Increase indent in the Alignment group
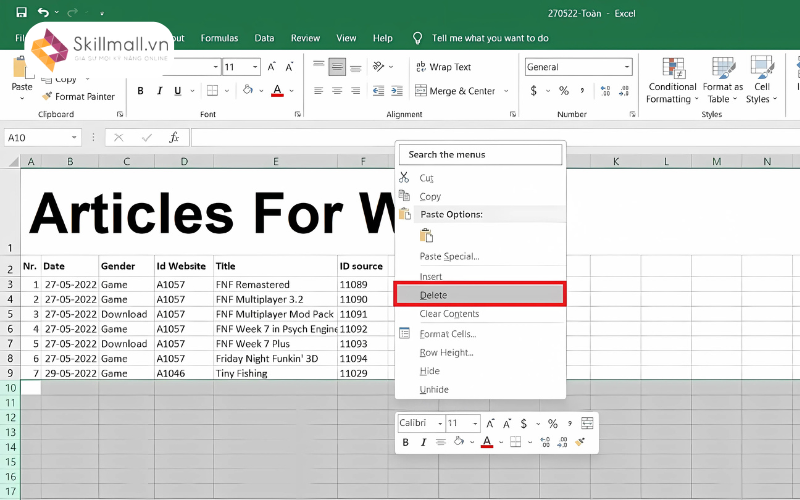Viewport: 800px width, 500px height. 396,91
